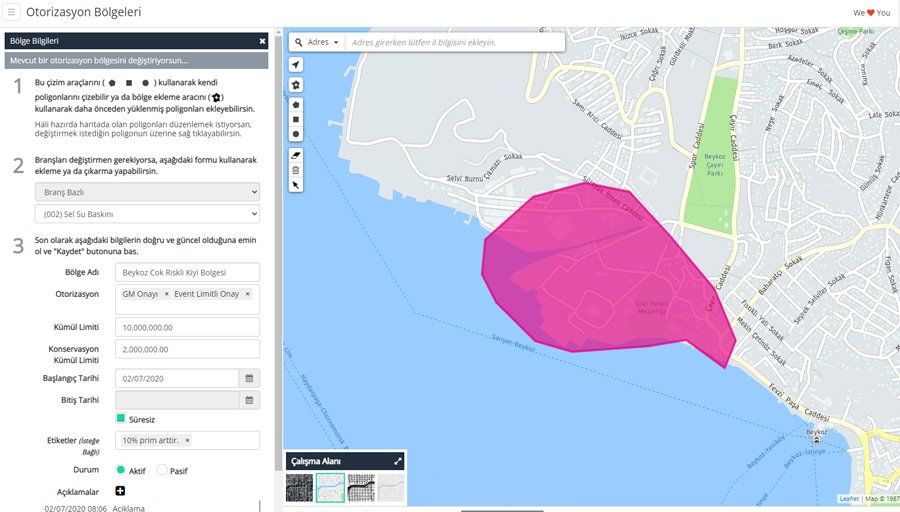900x512 pixels.
Task: Click the Konservasyon Kümül Limiti field
Action: tap(187, 349)
